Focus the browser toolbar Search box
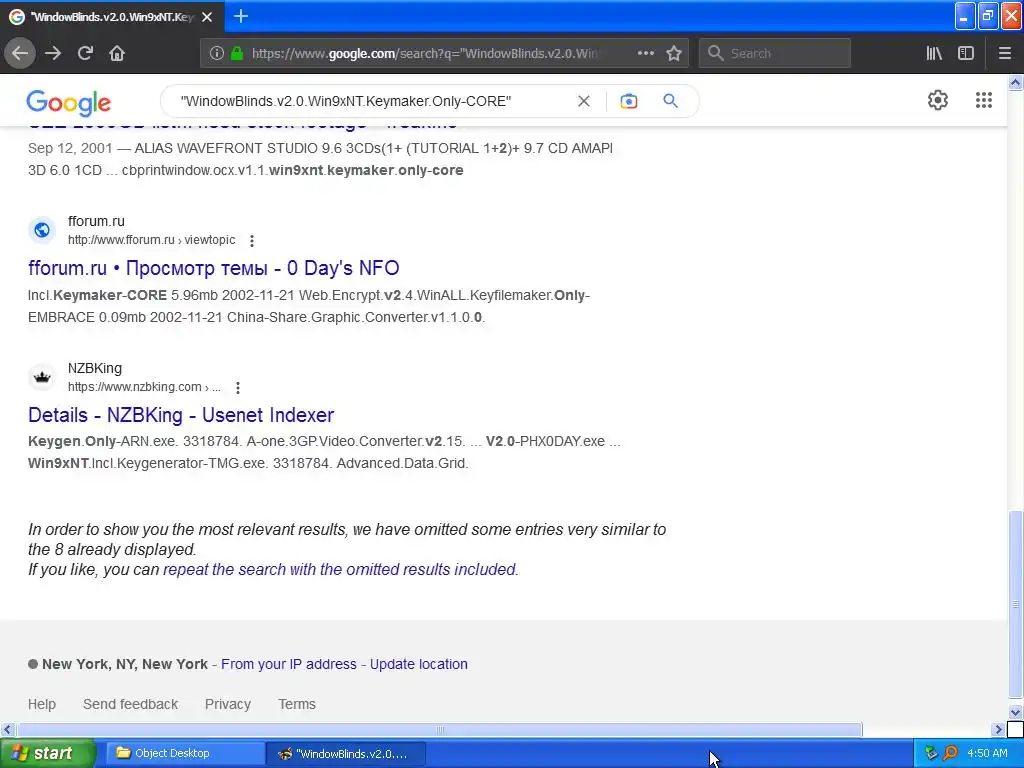Viewport: 1024px width, 768px height. 775,54
